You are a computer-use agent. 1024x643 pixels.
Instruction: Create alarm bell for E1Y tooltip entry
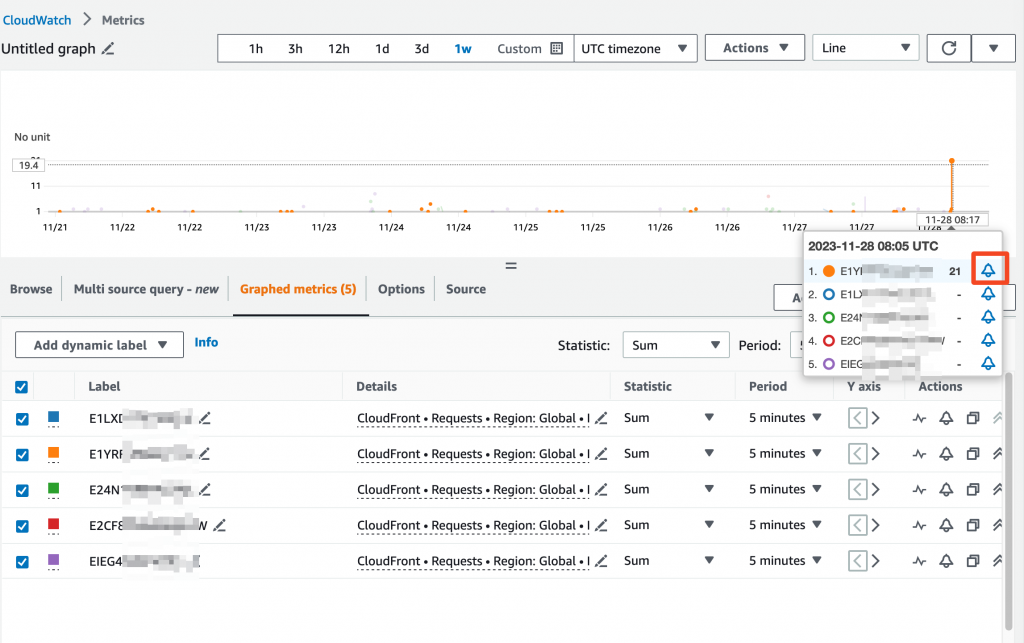pos(988,270)
